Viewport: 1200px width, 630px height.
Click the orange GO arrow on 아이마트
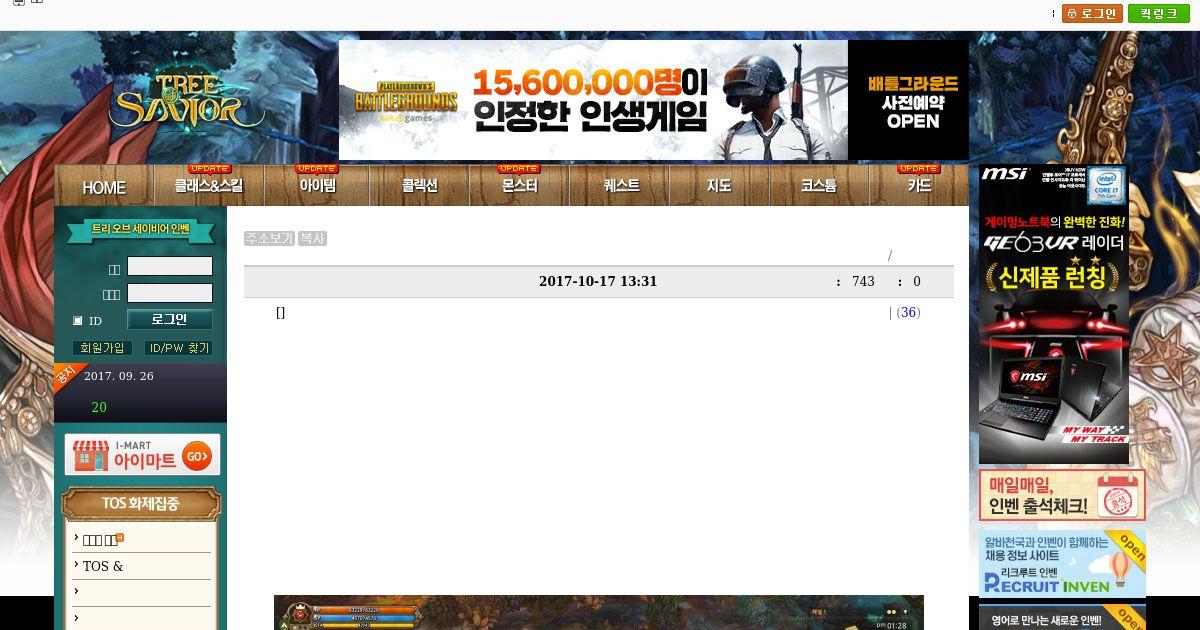point(198,456)
